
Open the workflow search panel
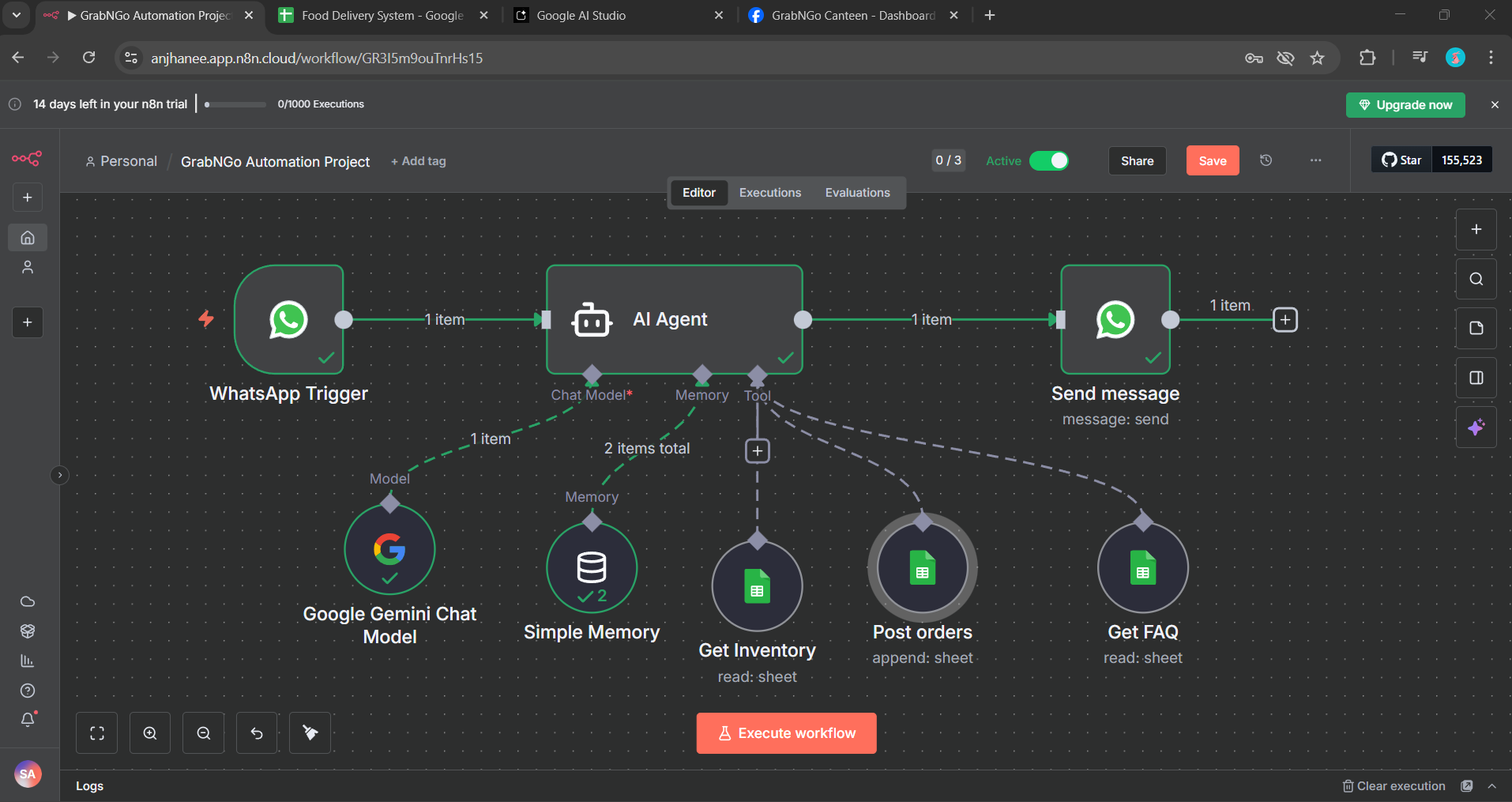click(x=1476, y=278)
